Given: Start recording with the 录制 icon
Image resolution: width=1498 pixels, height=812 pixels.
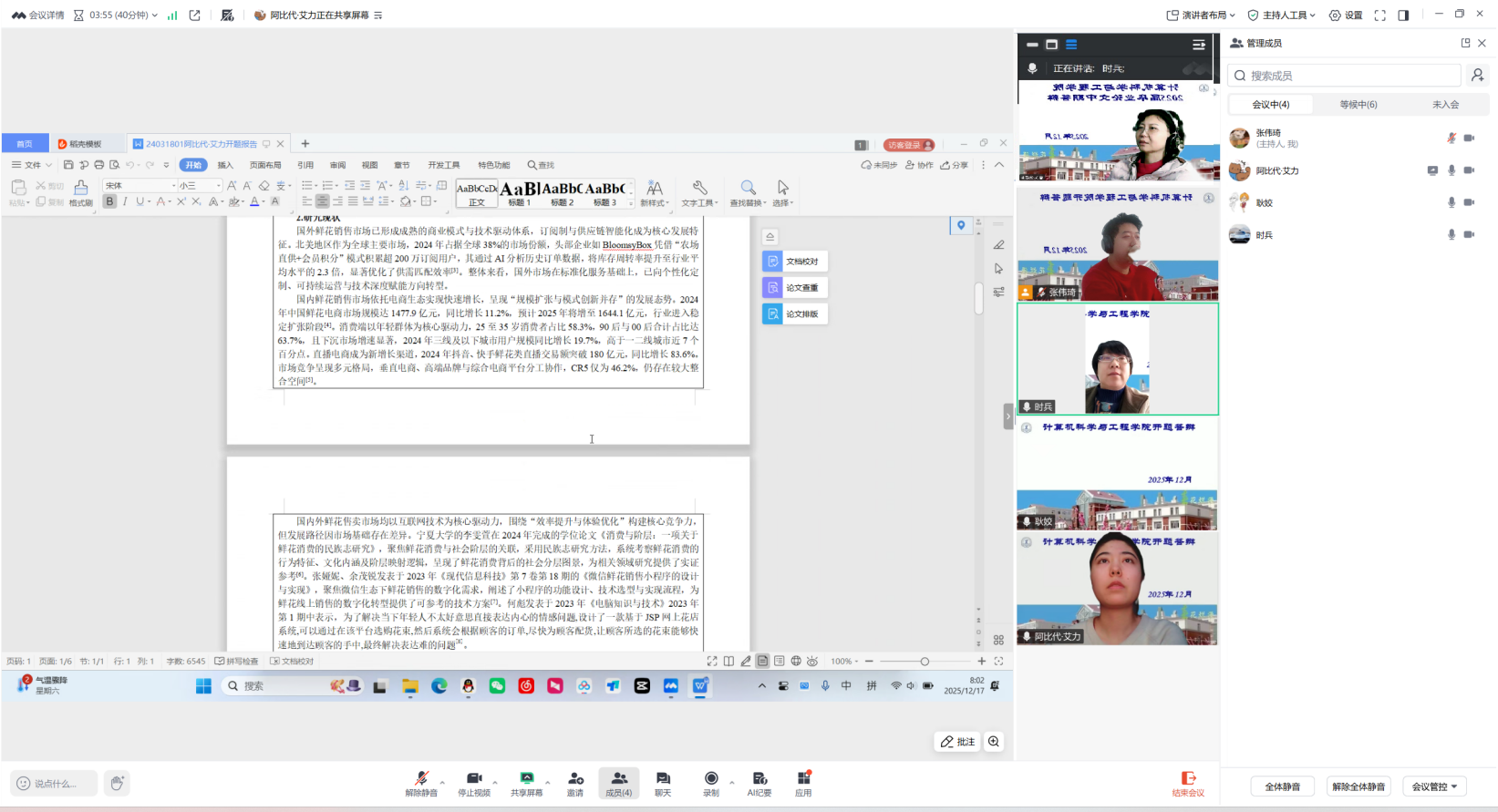Looking at the screenshot, I should coord(711,783).
